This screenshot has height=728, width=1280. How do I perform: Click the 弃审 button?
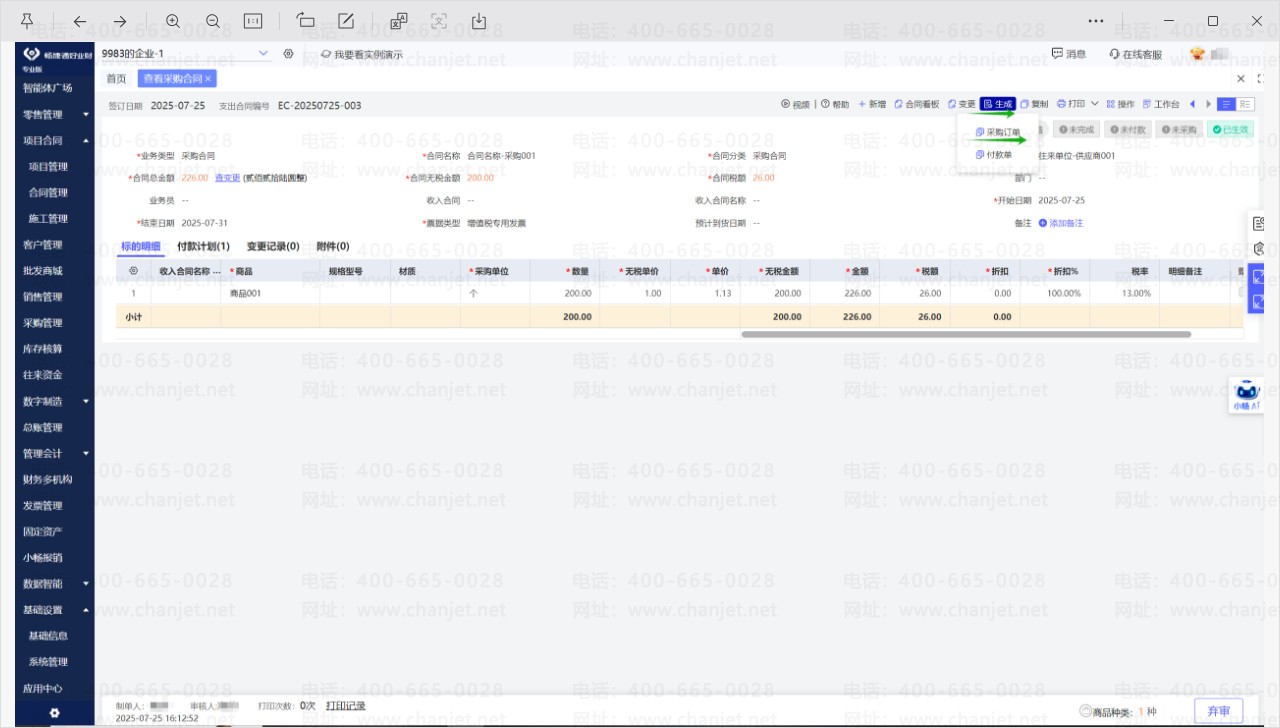pyautogui.click(x=1219, y=711)
